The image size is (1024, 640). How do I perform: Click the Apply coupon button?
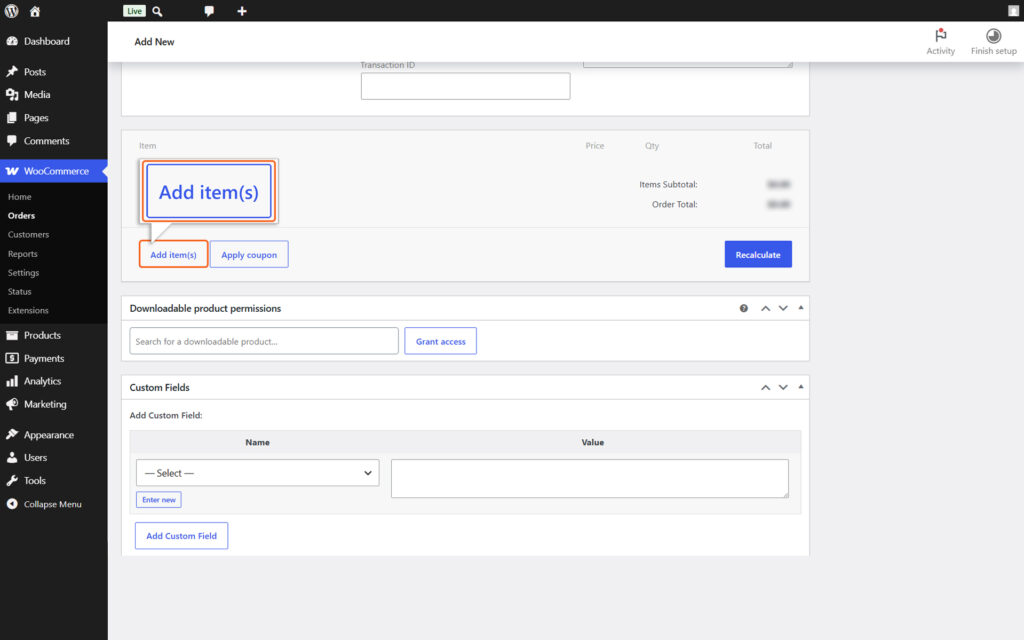tap(249, 254)
